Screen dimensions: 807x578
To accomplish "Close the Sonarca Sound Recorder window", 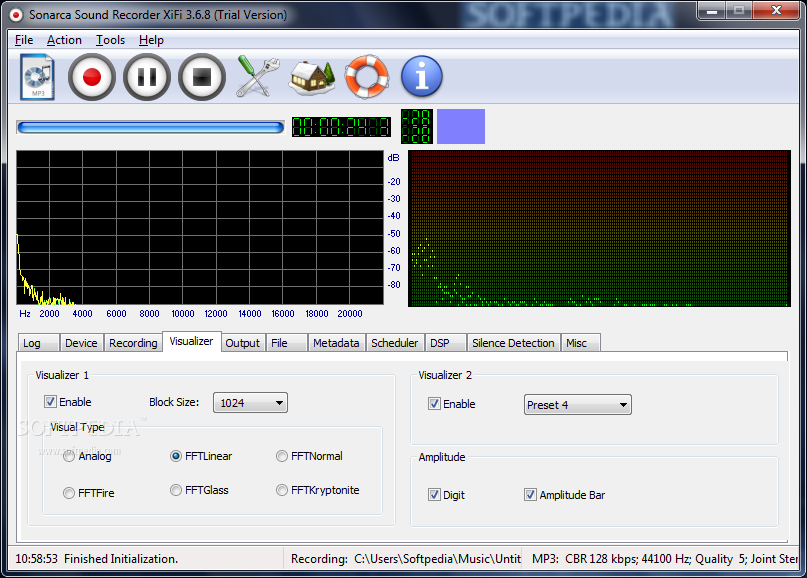I will pos(776,11).
